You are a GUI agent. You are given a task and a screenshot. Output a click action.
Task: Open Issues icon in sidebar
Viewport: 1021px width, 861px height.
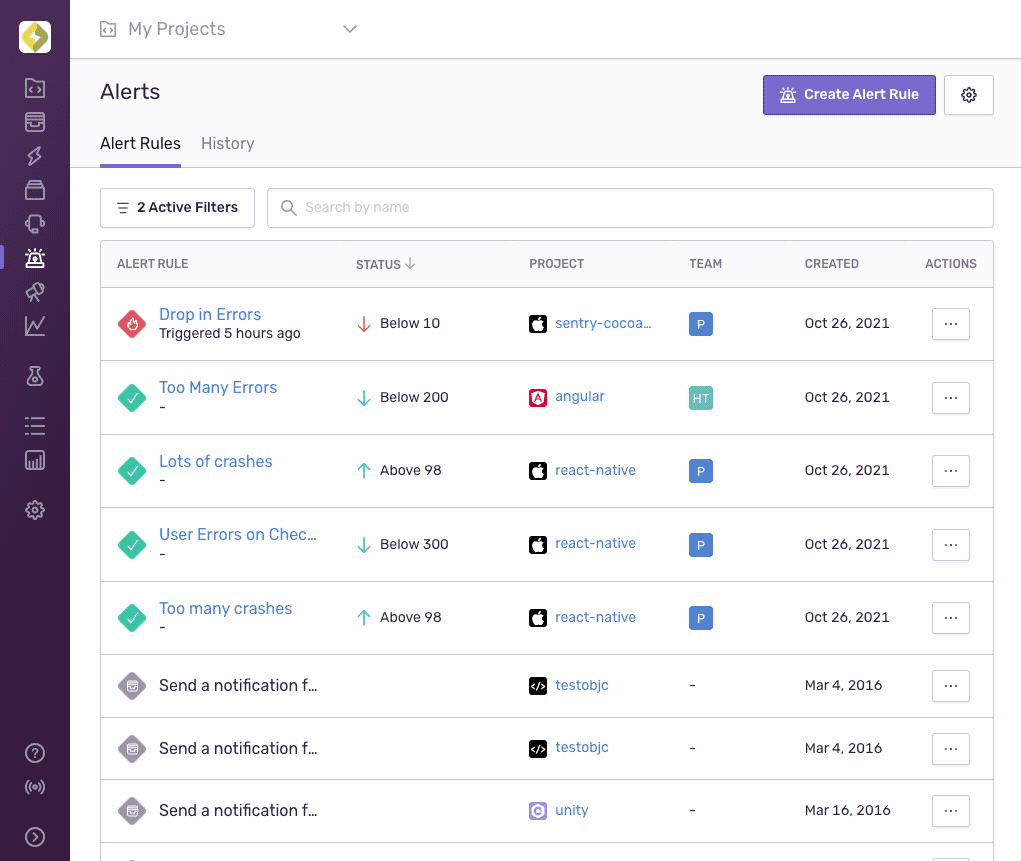35,122
